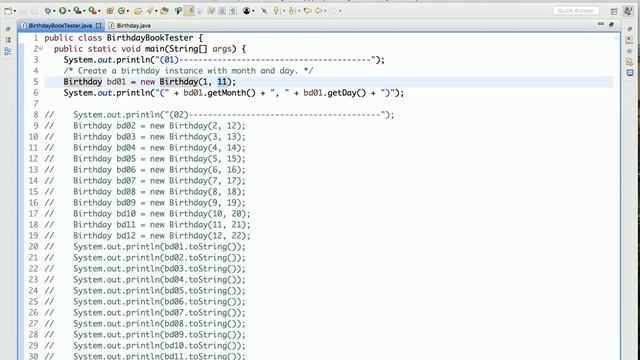Click the open folder toolbar icon
Viewport: 640px width, 360px height.
pyautogui.click(x=164, y=11)
